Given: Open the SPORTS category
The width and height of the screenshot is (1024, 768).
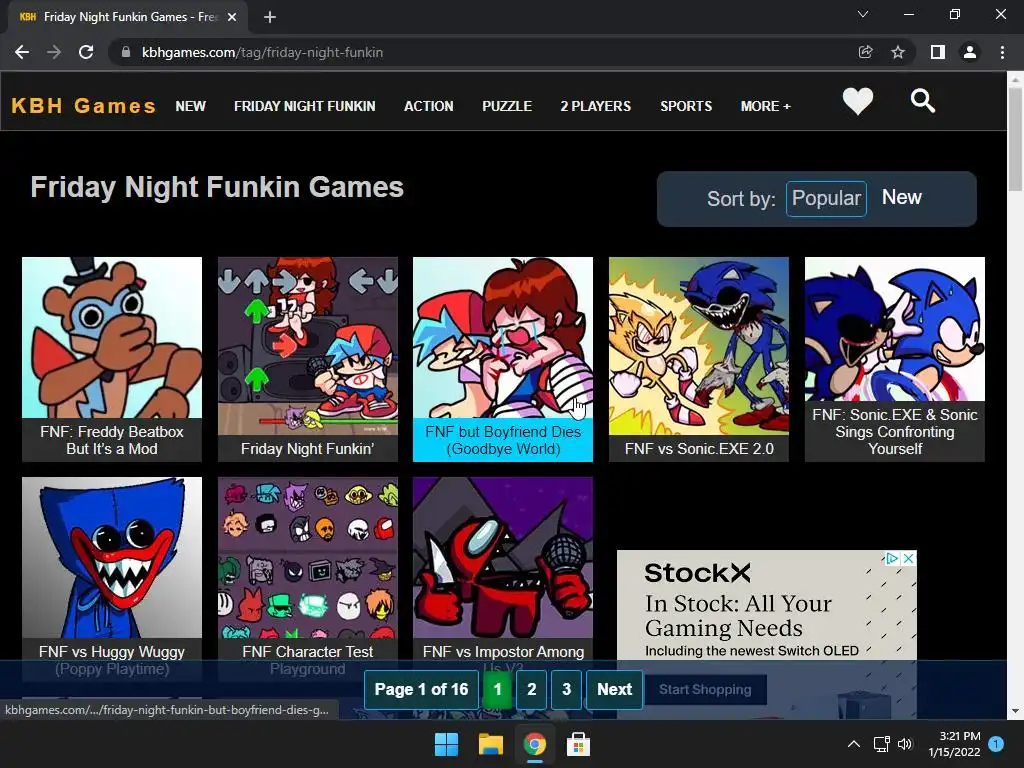Looking at the screenshot, I should tap(686, 106).
